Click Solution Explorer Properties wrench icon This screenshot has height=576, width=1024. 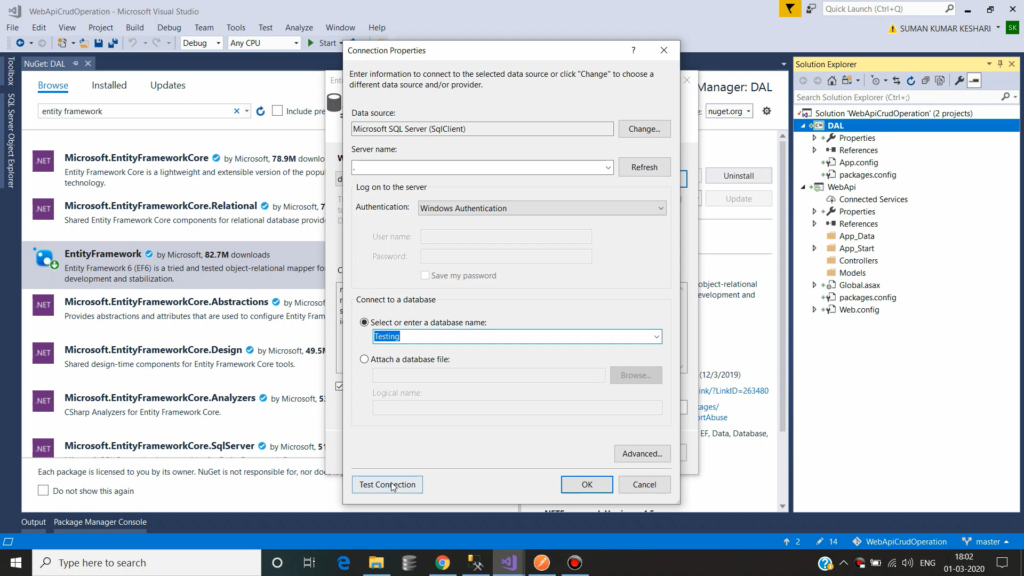click(959, 80)
